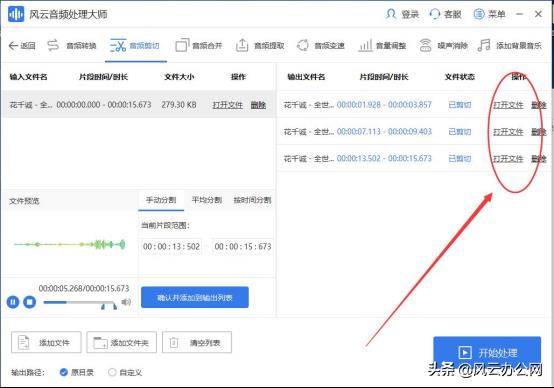The height and width of the screenshot is (388, 554).
Task: Click 已剪切 status of segment 00:00:07.113
Action: pos(460,132)
